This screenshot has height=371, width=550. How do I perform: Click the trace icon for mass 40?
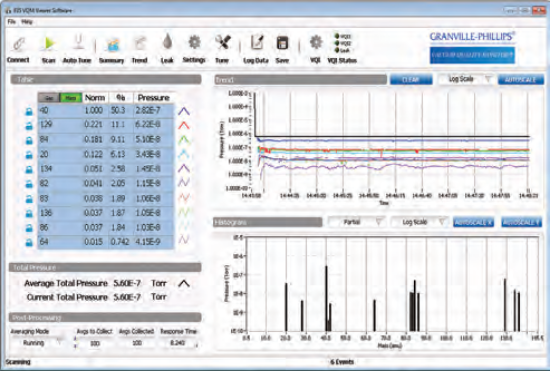184,111
